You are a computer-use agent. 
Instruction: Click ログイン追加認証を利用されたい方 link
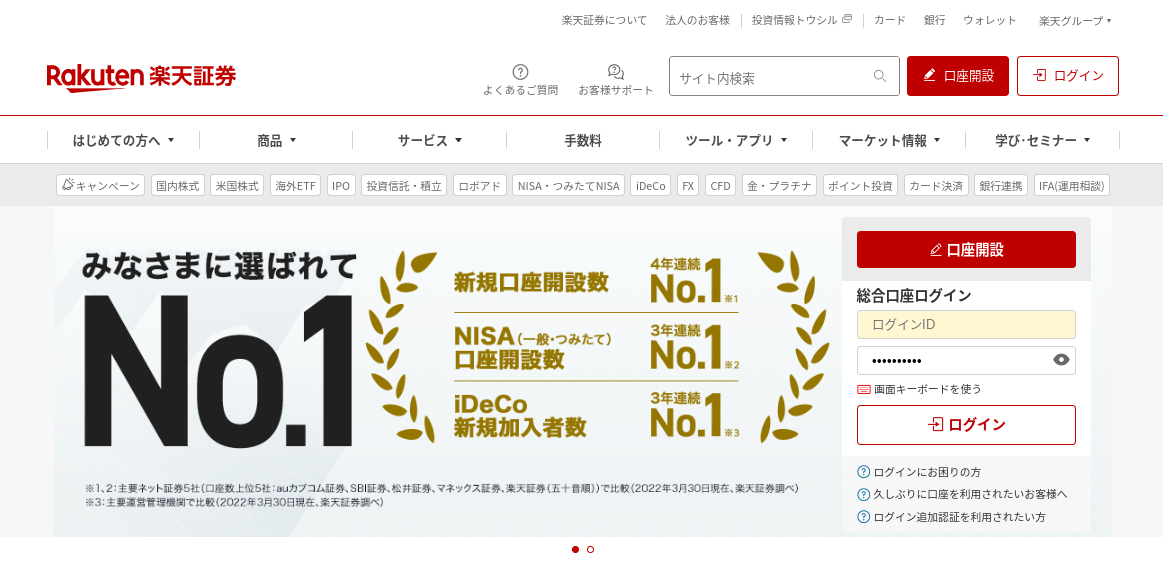pyautogui.click(x=960, y=517)
